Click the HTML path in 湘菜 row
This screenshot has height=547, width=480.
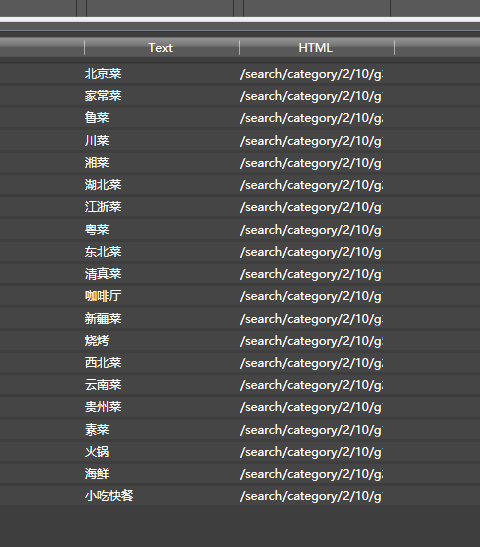click(x=311, y=163)
